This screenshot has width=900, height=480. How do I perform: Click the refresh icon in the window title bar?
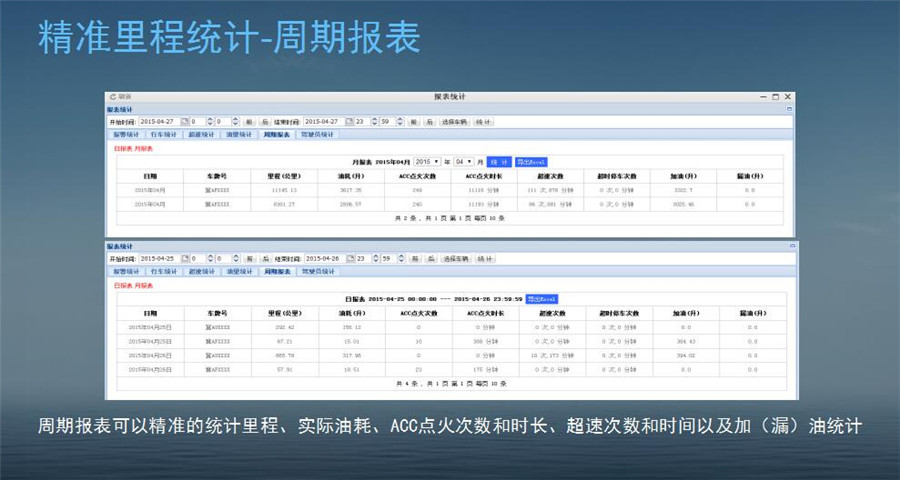tap(111, 96)
